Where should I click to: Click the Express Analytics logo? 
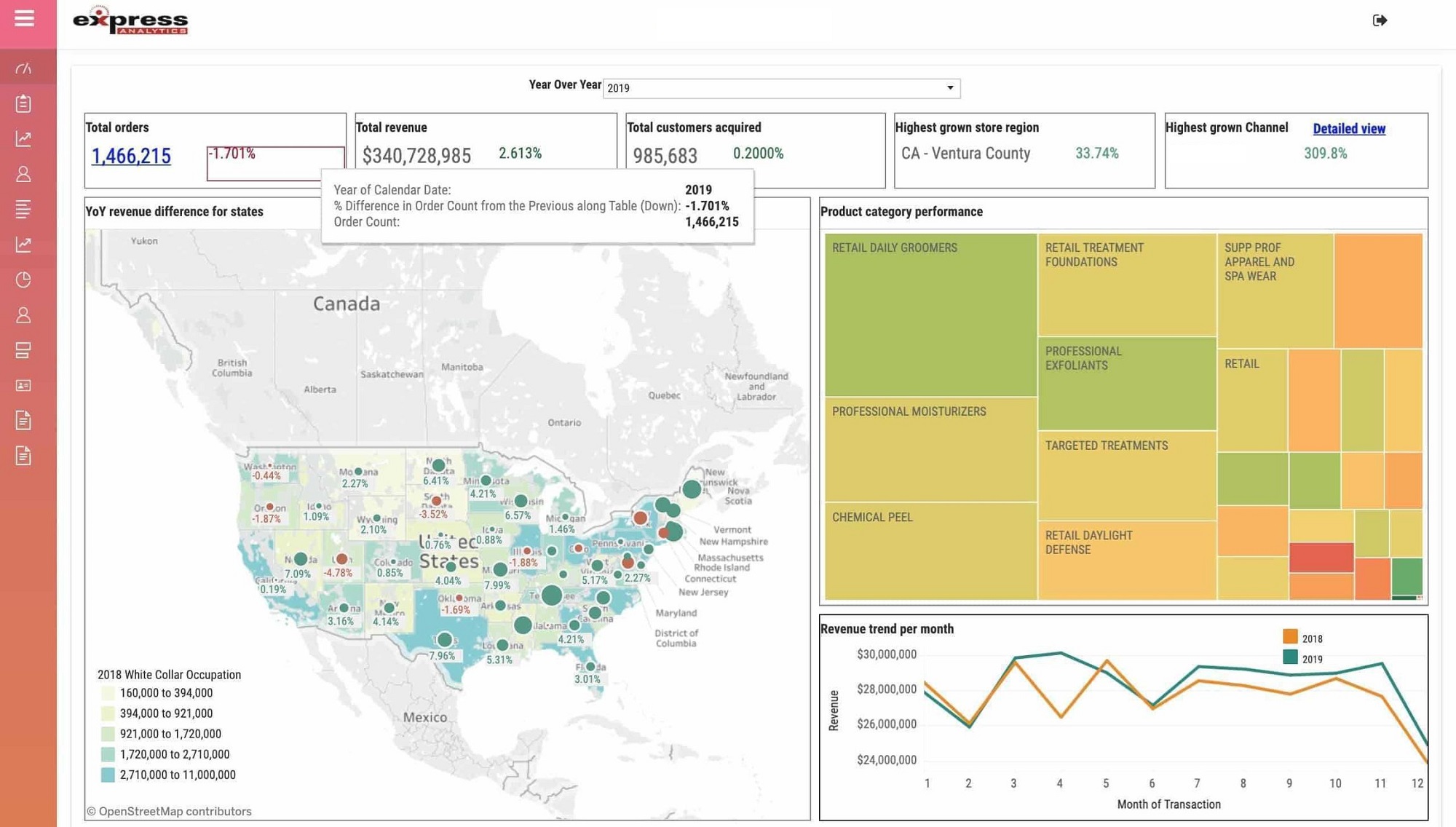click(x=130, y=20)
